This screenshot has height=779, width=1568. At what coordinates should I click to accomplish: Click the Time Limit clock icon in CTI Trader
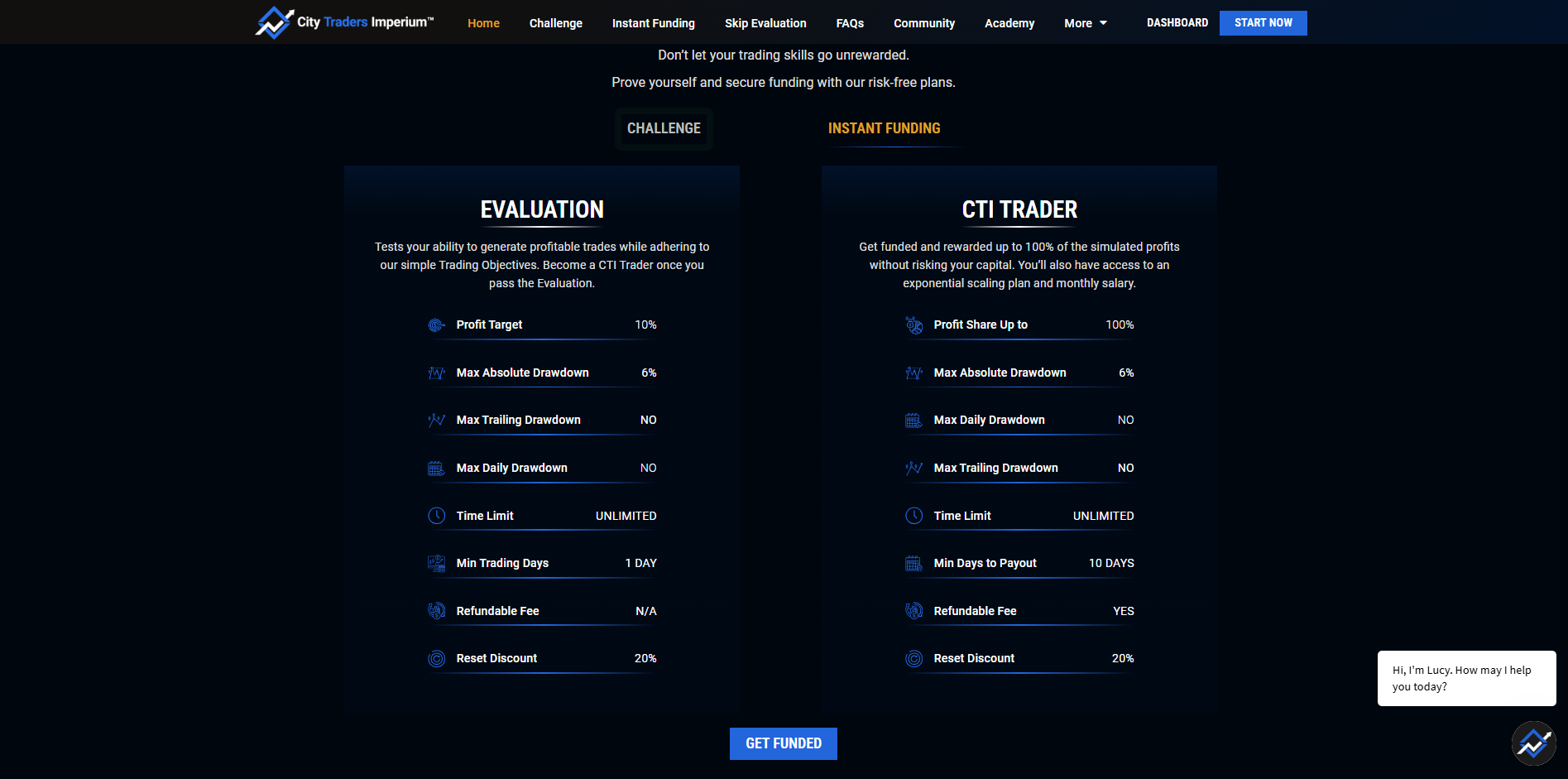point(913,516)
